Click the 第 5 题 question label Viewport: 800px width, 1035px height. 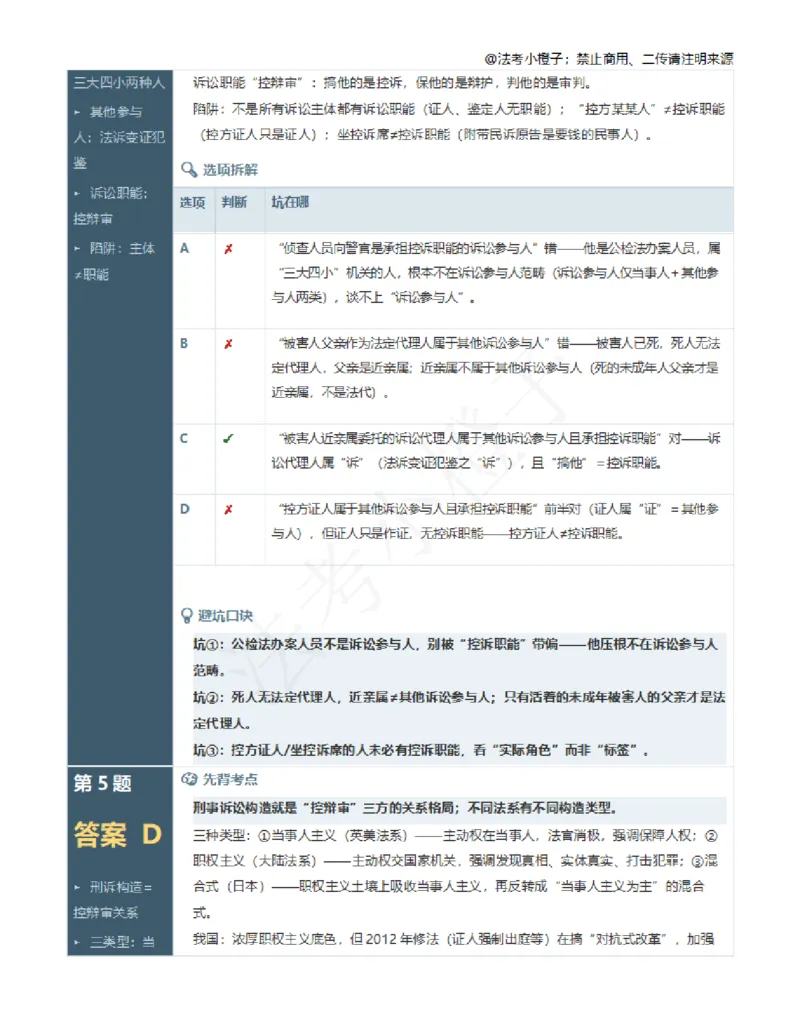(x=102, y=784)
